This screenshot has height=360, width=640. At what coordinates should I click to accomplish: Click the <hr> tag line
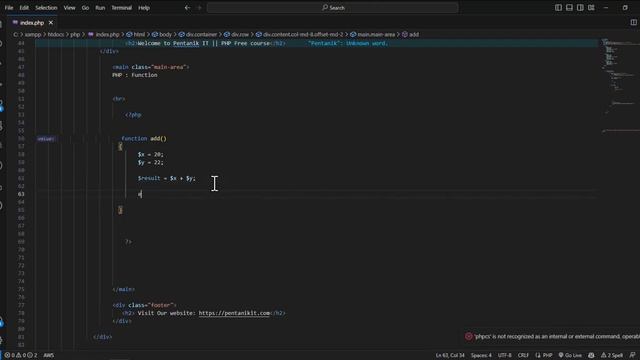tap(119, 99)
